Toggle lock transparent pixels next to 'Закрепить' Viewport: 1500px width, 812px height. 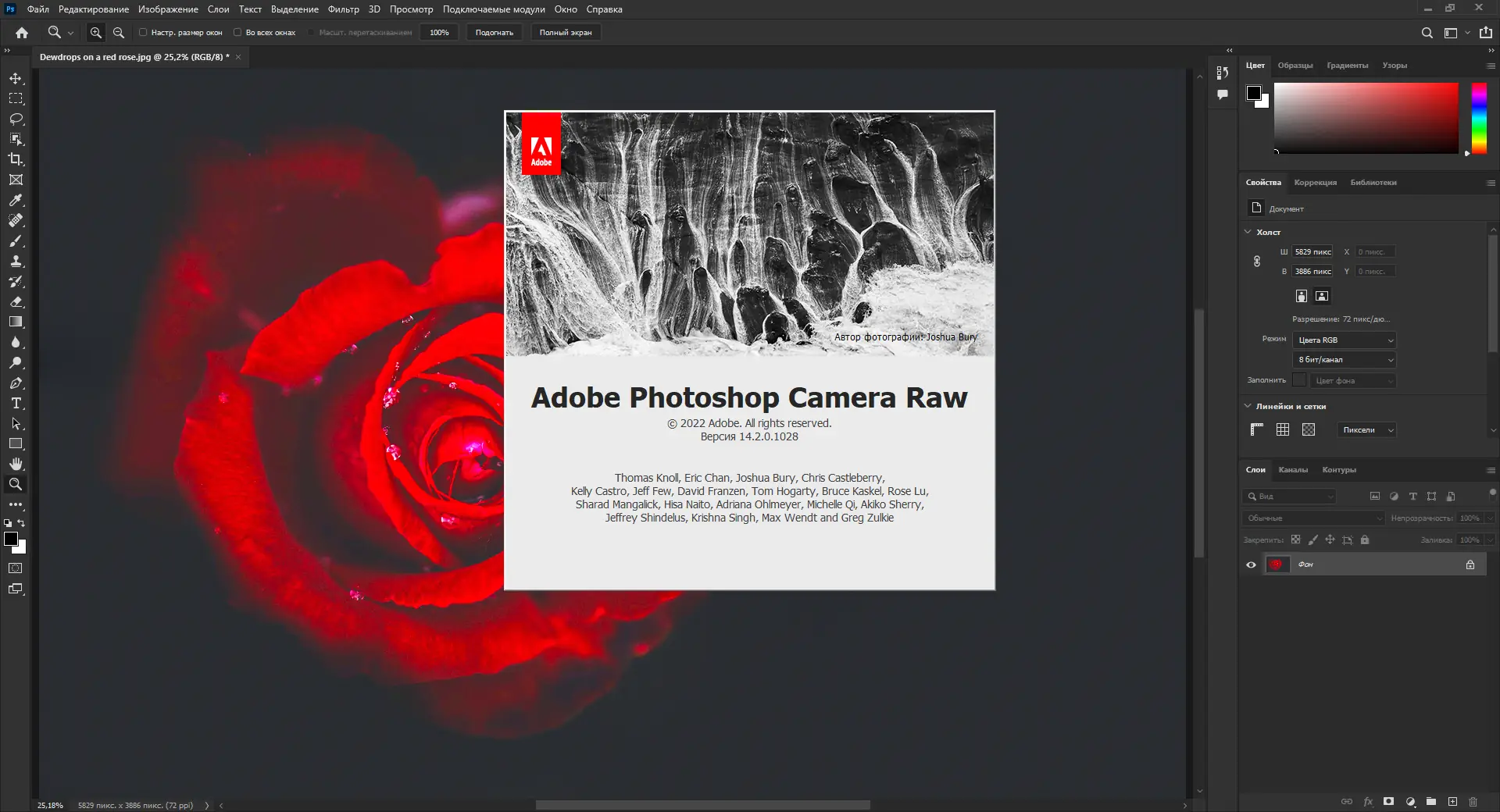pyautogui.click(x=1296, y=540)
